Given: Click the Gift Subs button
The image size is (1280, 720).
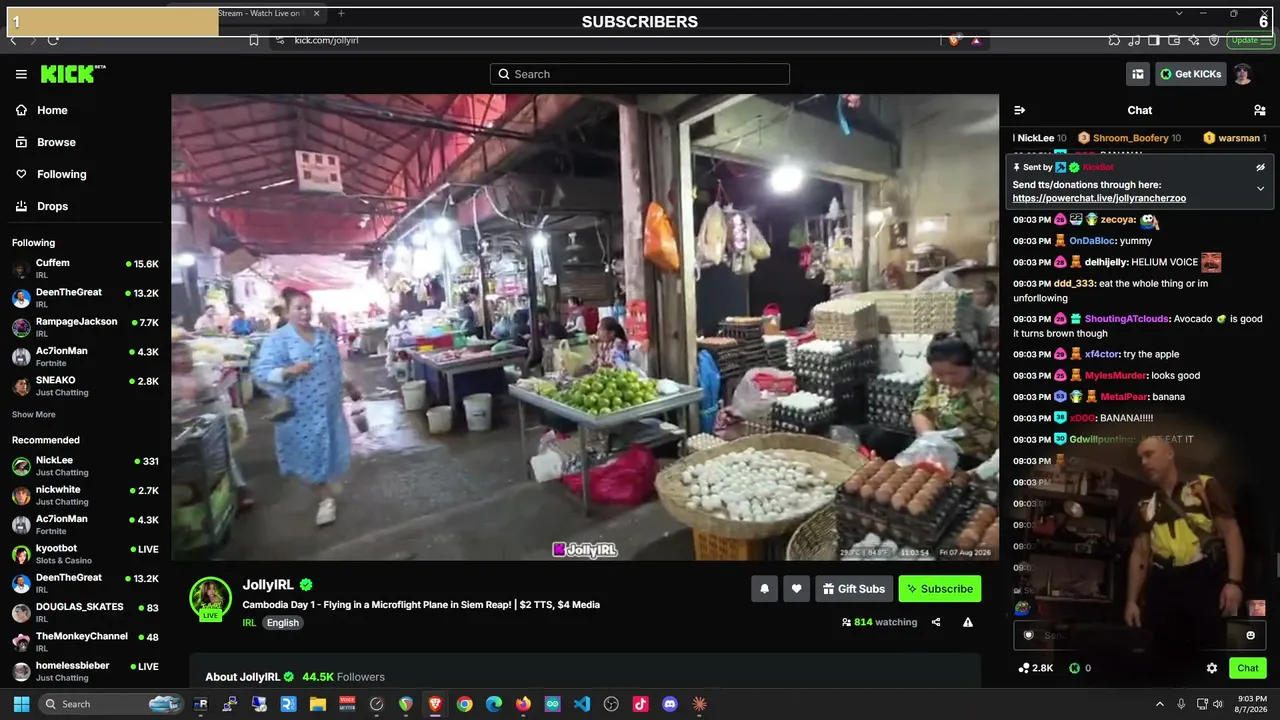Looking at the screenshot, I should 854,589.
